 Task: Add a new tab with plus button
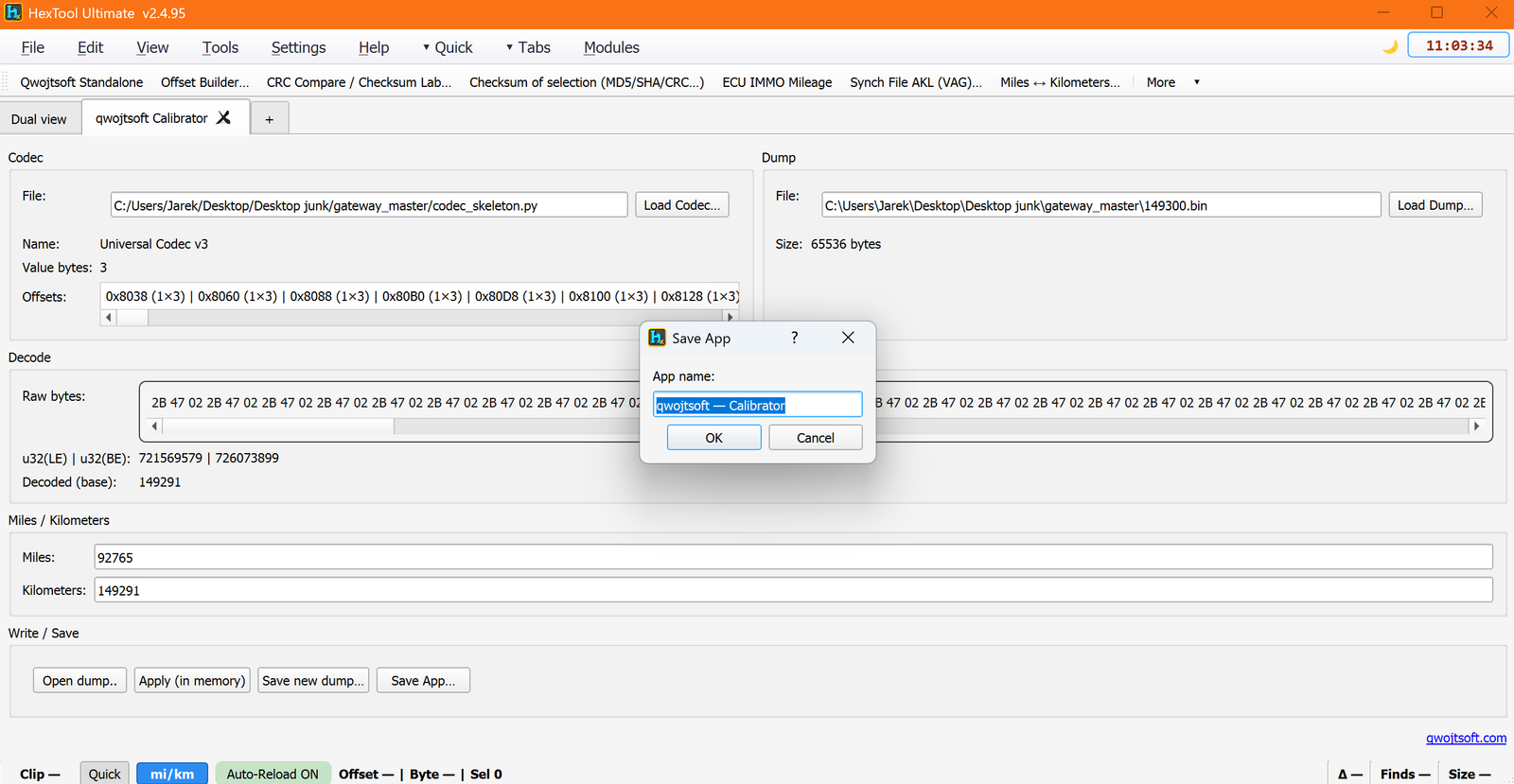pyautogui.click(x=270, y=119)
